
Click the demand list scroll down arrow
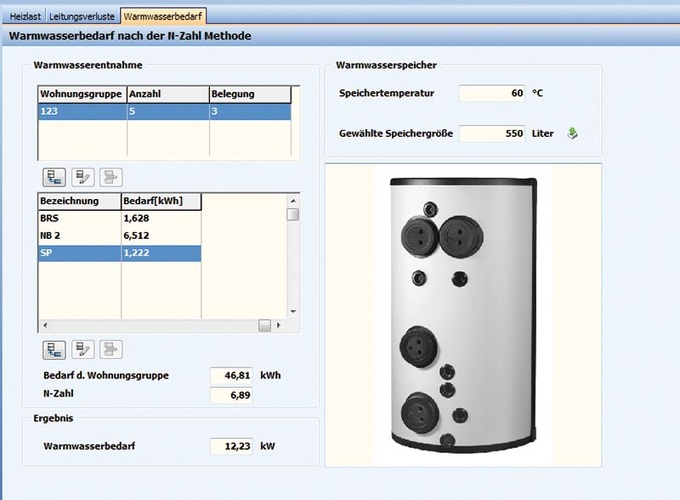293,311
